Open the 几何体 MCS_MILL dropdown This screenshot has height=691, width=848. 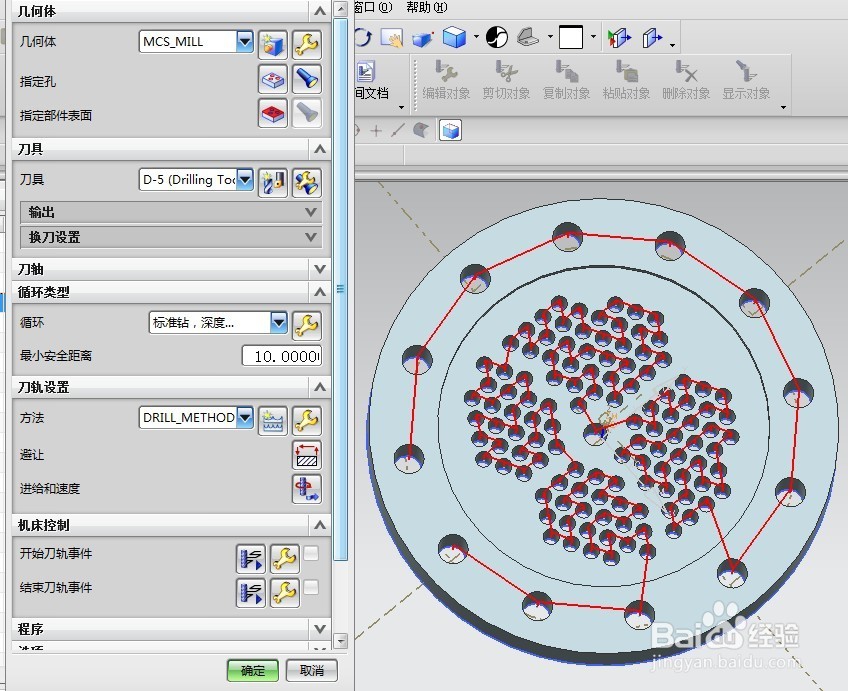click(x=245, y=41)
